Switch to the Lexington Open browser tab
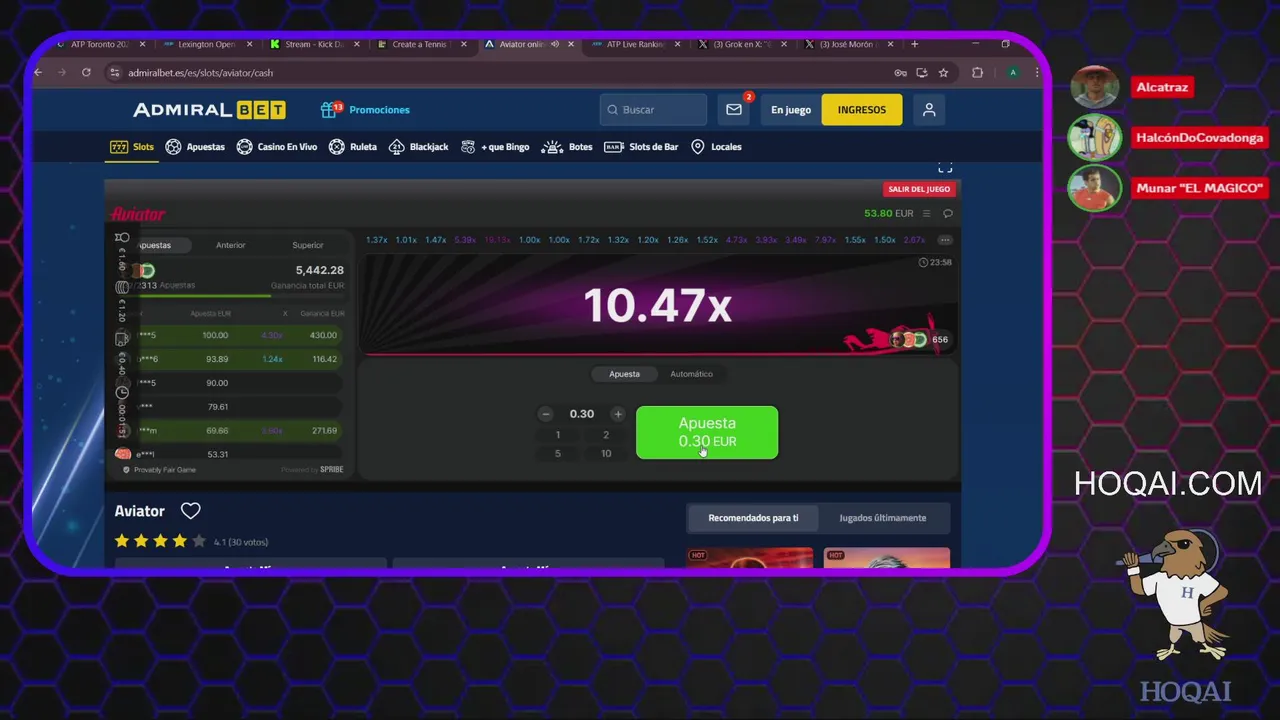Image resolution: width=1280 pixels, height=720 pixels. pyautogui.click(x=206, y=44)
